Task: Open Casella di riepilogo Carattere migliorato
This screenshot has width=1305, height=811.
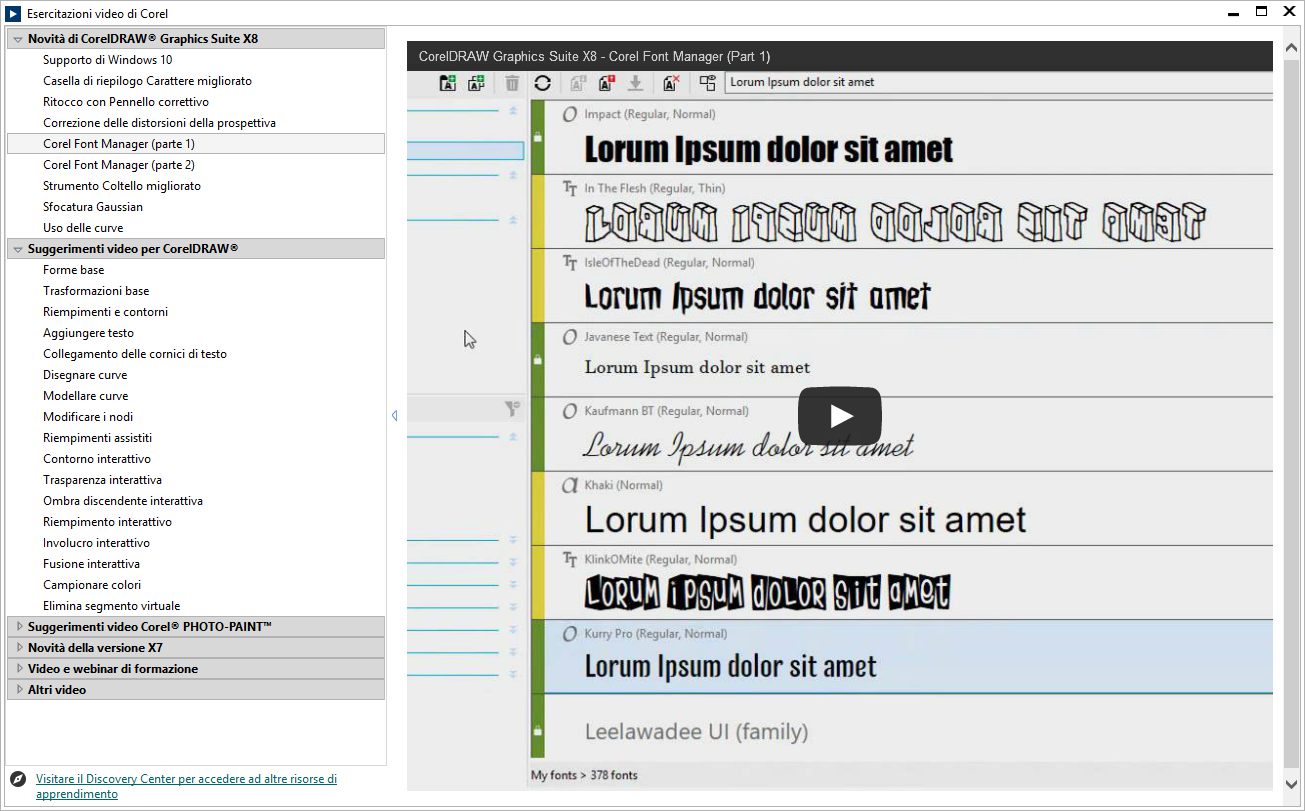Action: [x=147, y=81]
